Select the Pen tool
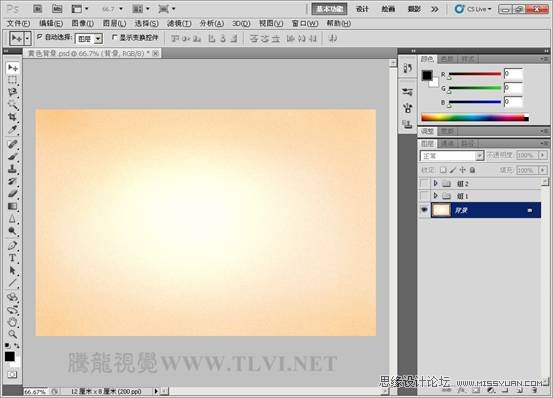This screenshot has height=398, width=553. click(x=13, y=245)
